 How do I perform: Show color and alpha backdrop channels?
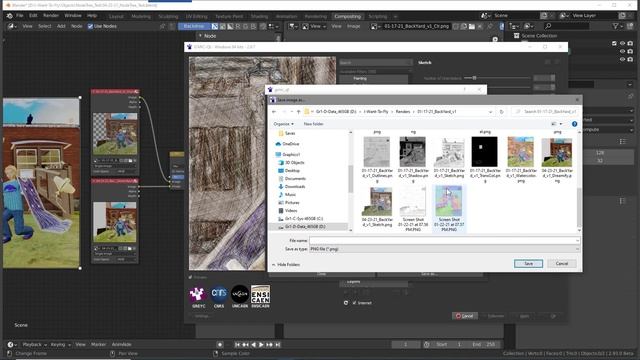215,26
